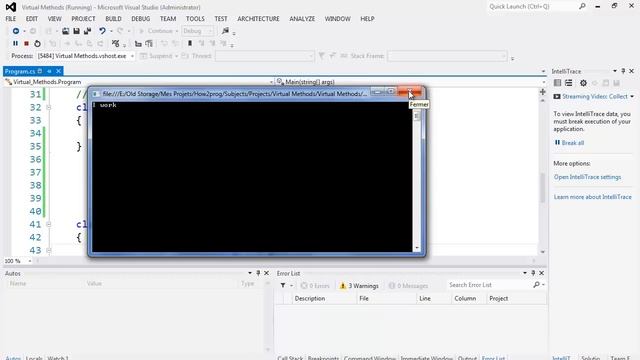This screenshot has height=360, width=640.
Task: Open IntelliTrace settings gear icon
Action: pyautogui.click(x=583, y=83)
